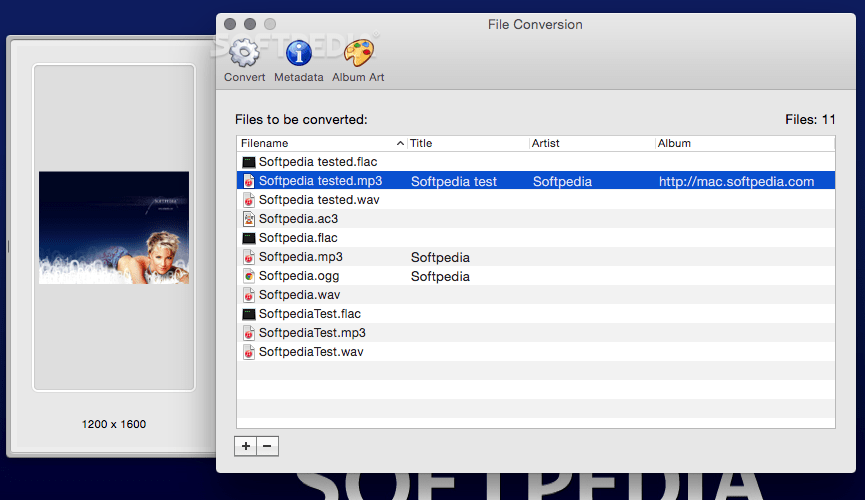Add a file with the plus button
This screenshot has width=865, height=500.
pyautogui.click(x=245, y=446)
